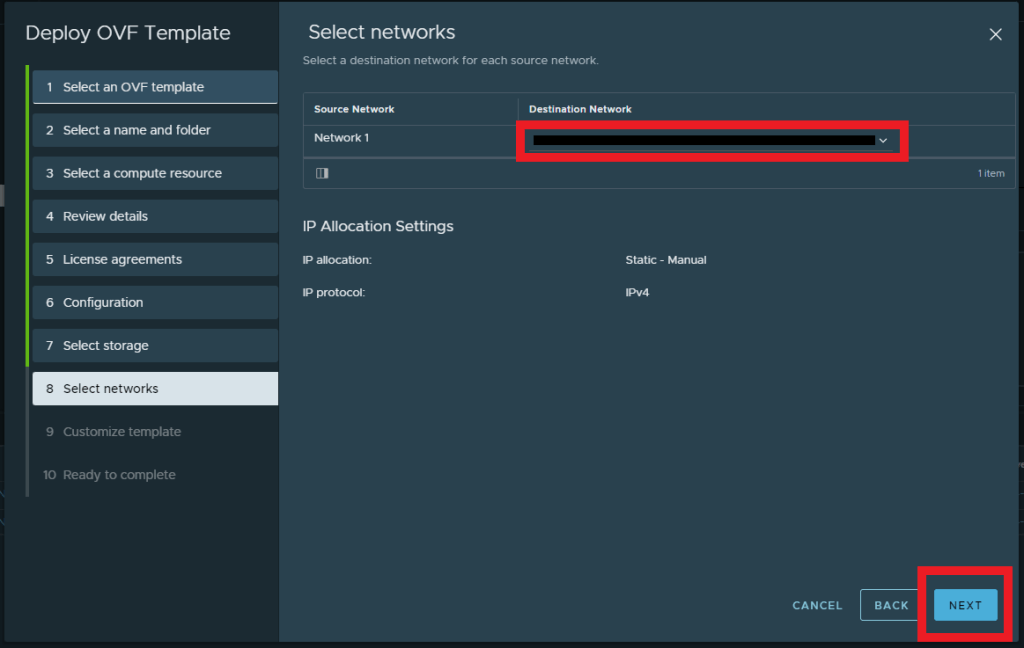Click the Static - Manual IP allocation value

point(665,260)
